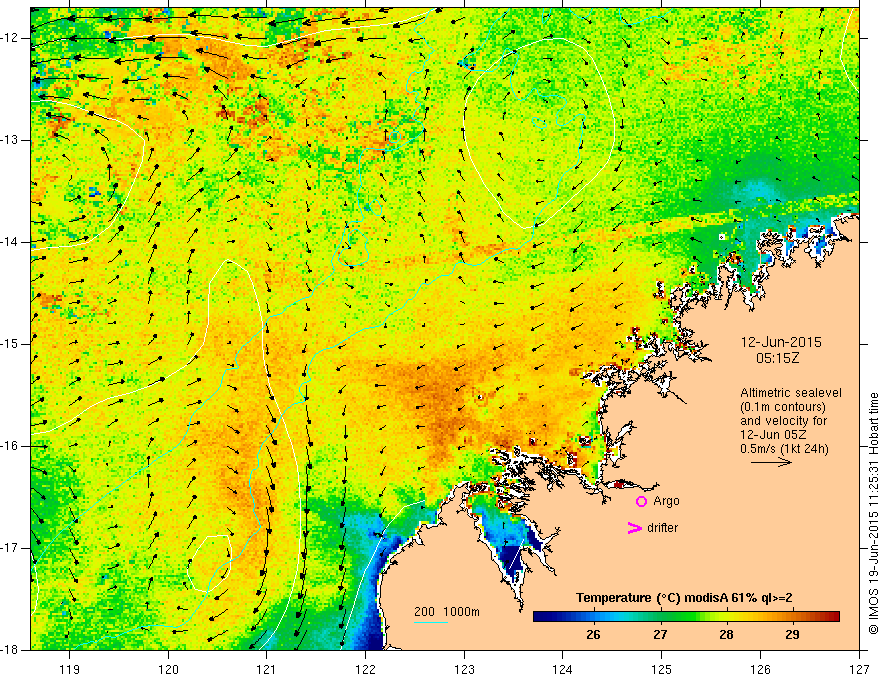This screenshot has height=680, width=880.
Task: Click the '27' colorbar tick value
Action: 660,635
